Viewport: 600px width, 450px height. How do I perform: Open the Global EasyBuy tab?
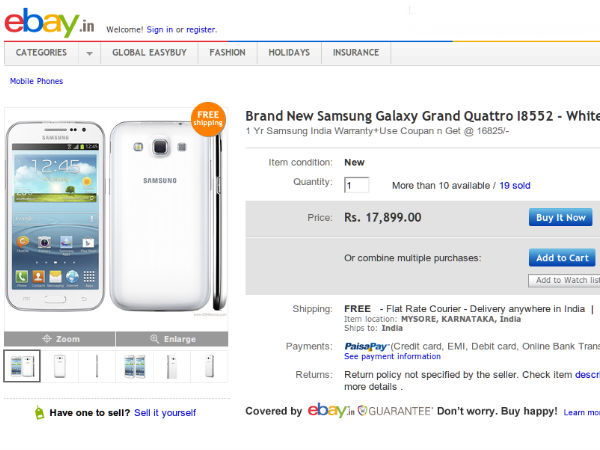coord(148,53)
